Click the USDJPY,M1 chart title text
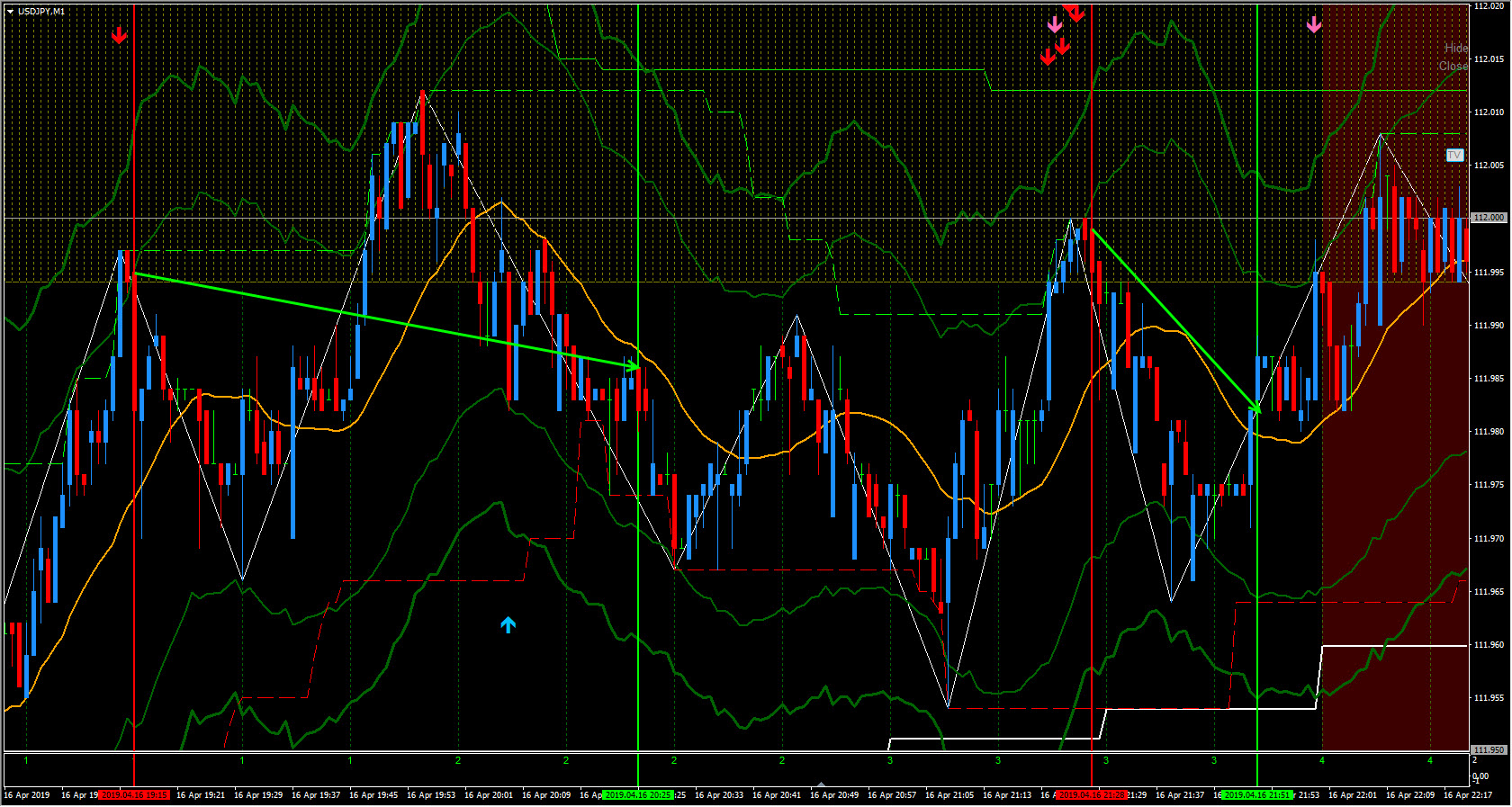The image size is (1512, 807). click(x=41, y=12)
